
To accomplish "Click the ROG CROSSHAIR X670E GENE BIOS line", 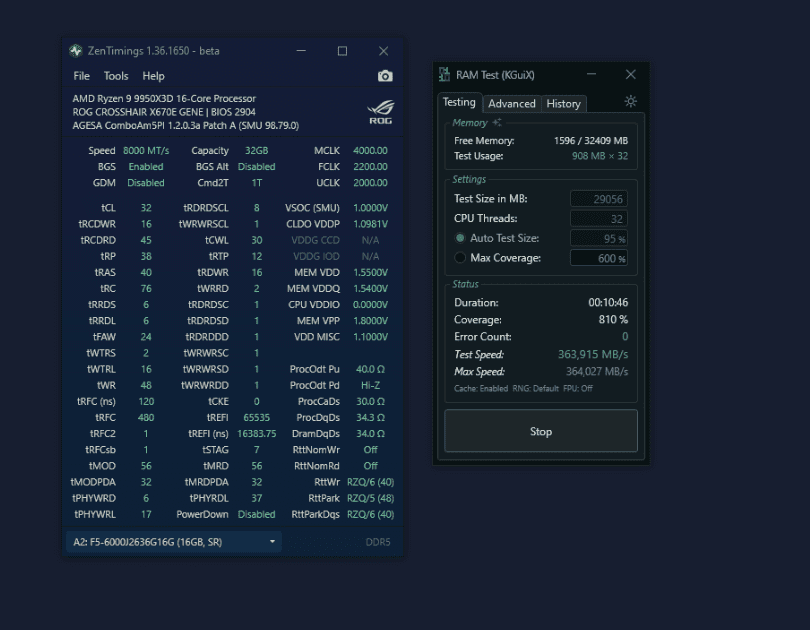I will click(x=164, y=112).
